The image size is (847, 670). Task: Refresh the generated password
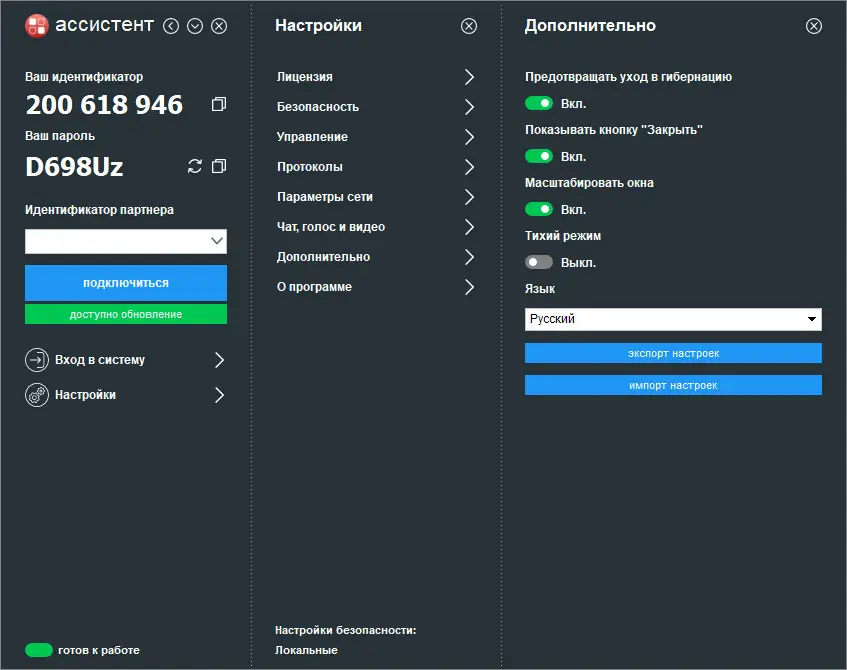point(195,166)
